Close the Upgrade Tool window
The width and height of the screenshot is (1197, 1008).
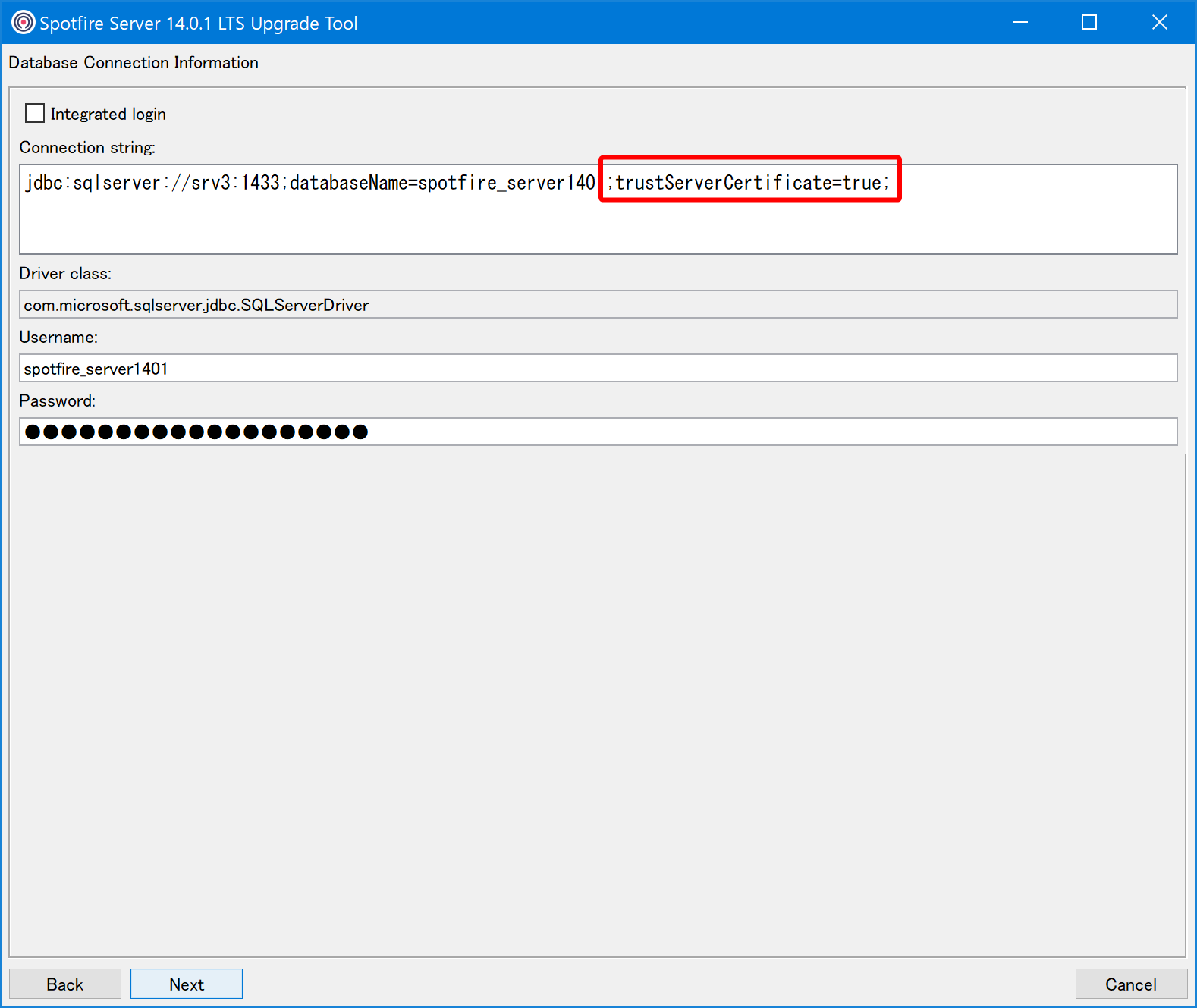tap(1159, 23)
